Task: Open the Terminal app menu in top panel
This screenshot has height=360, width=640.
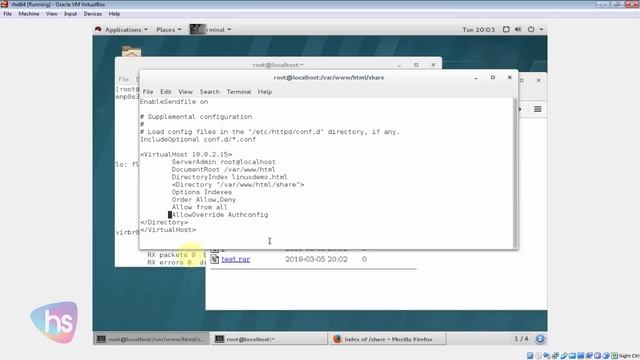Action: (x=211, y=29)
